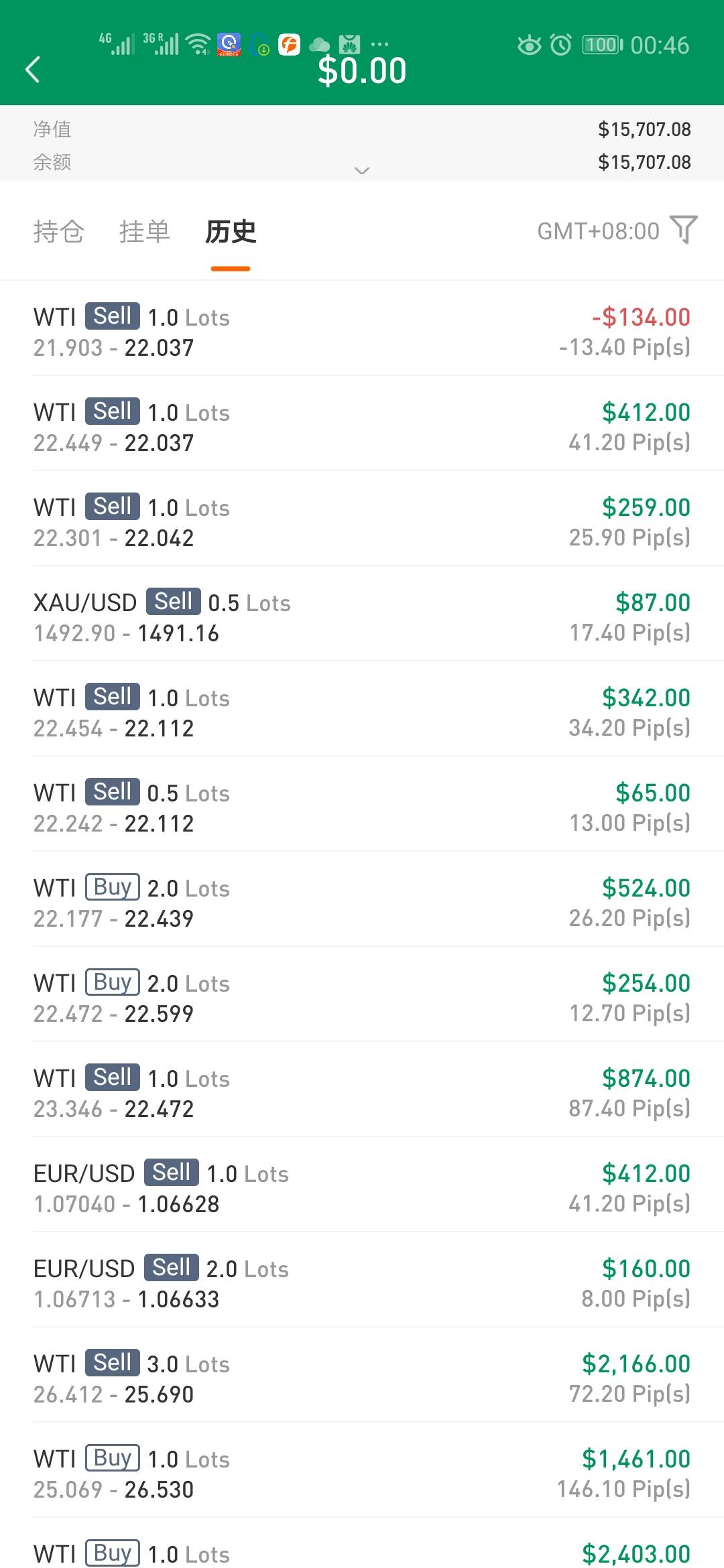Image resolution: width=724 pixels, height=1568 pixels.
Task: Open the XAU/USD Sell 0.5 Lots trade
Action: (x=362, y=617)
